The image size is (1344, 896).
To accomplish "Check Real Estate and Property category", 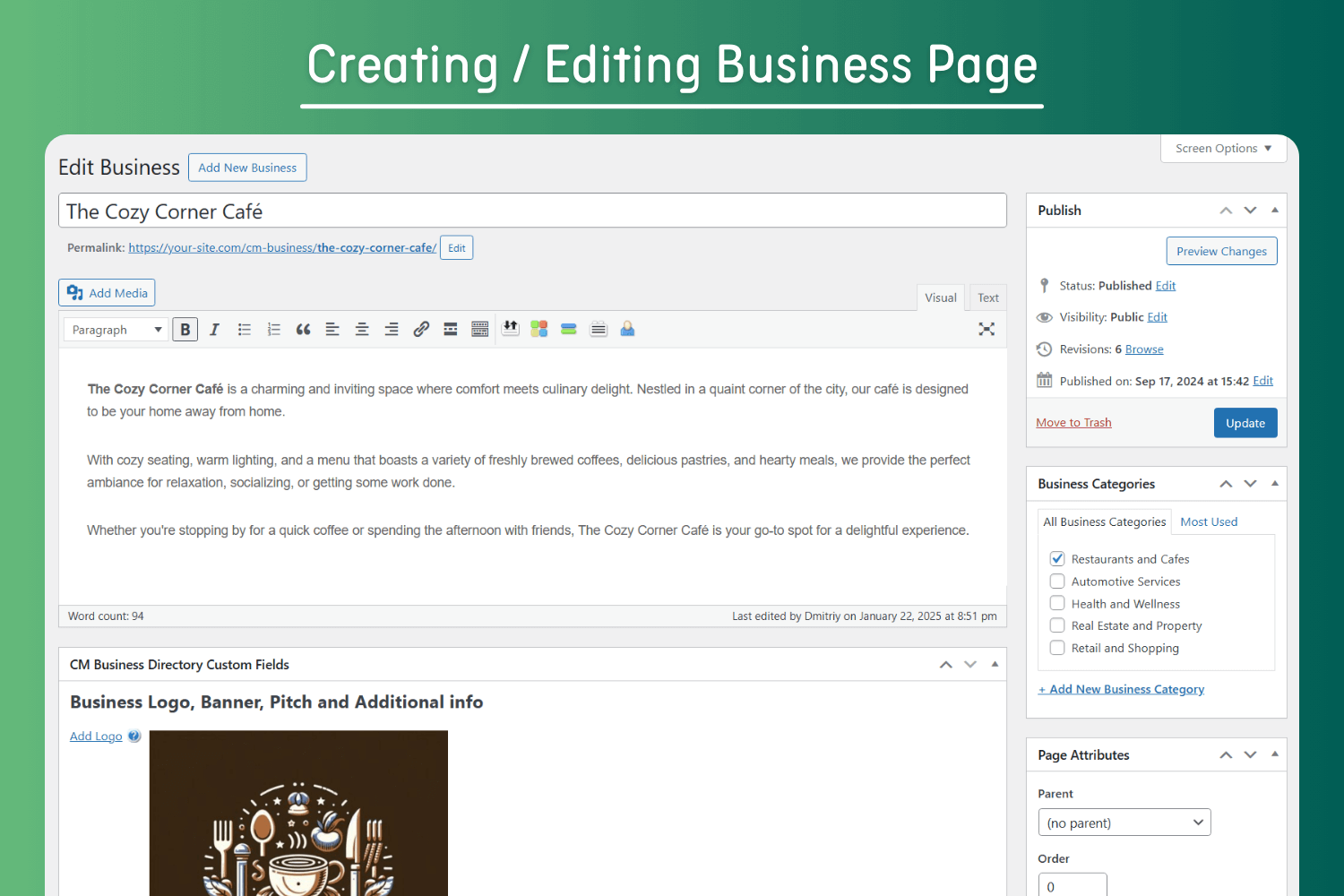I will coord(1057,625).
